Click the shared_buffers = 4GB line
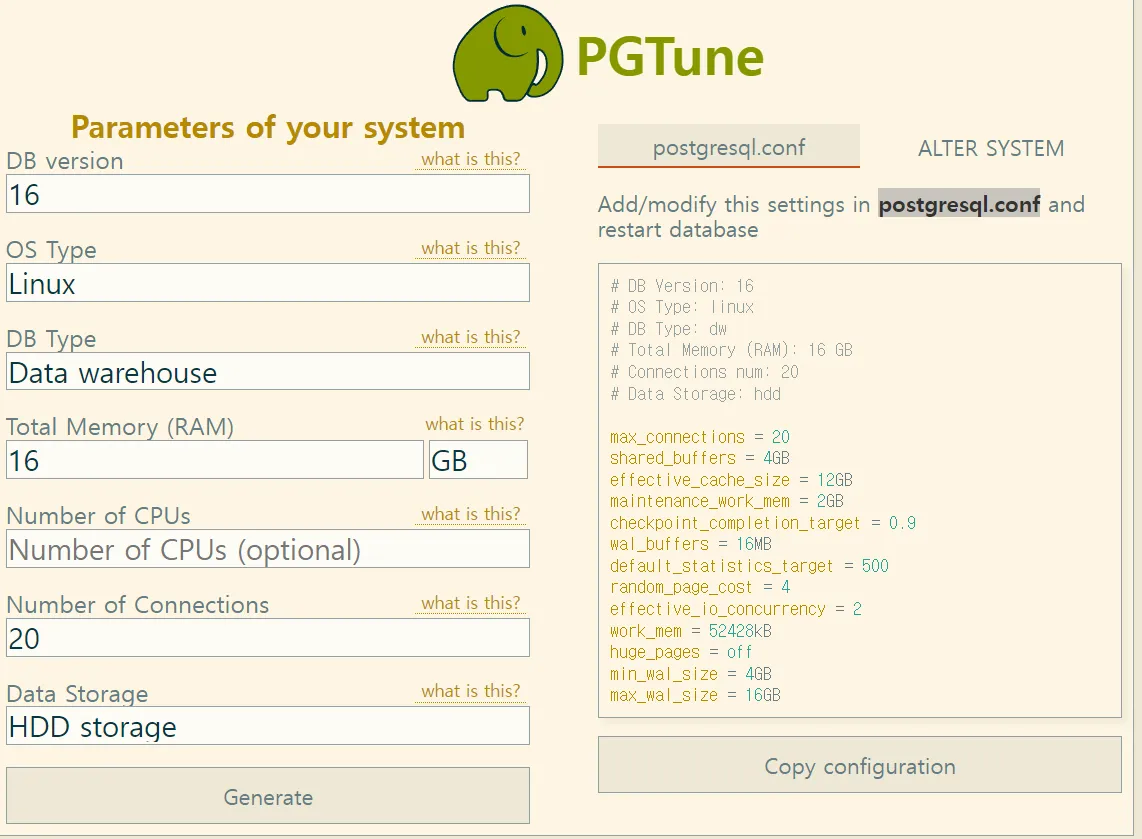Image resolution: width=1142 pixels, height=839 pixels. [700, 458]
